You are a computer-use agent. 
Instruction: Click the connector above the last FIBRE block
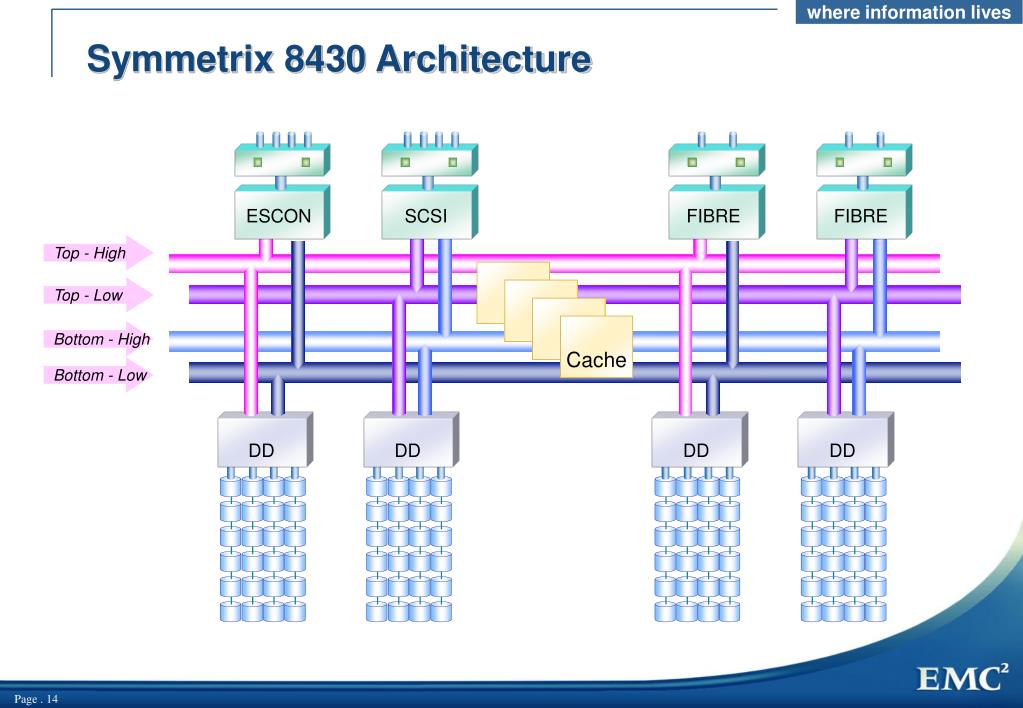tap(864, 155)
